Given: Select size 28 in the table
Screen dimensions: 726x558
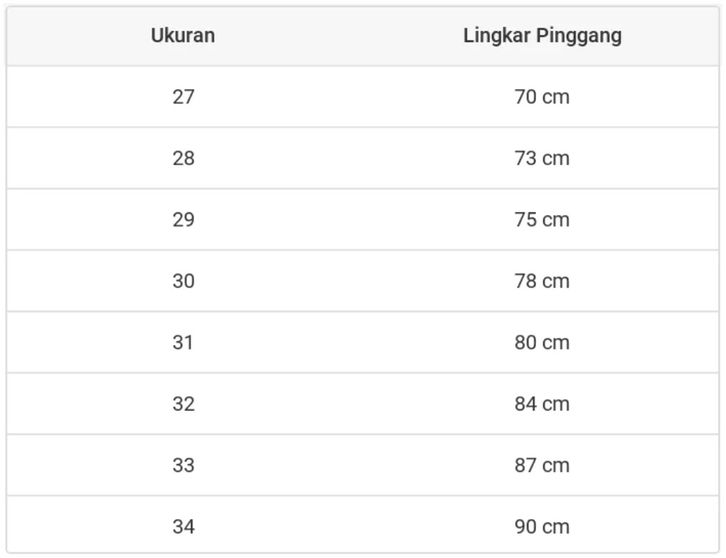Looking at the screenshot, I should tap(183, 158).
